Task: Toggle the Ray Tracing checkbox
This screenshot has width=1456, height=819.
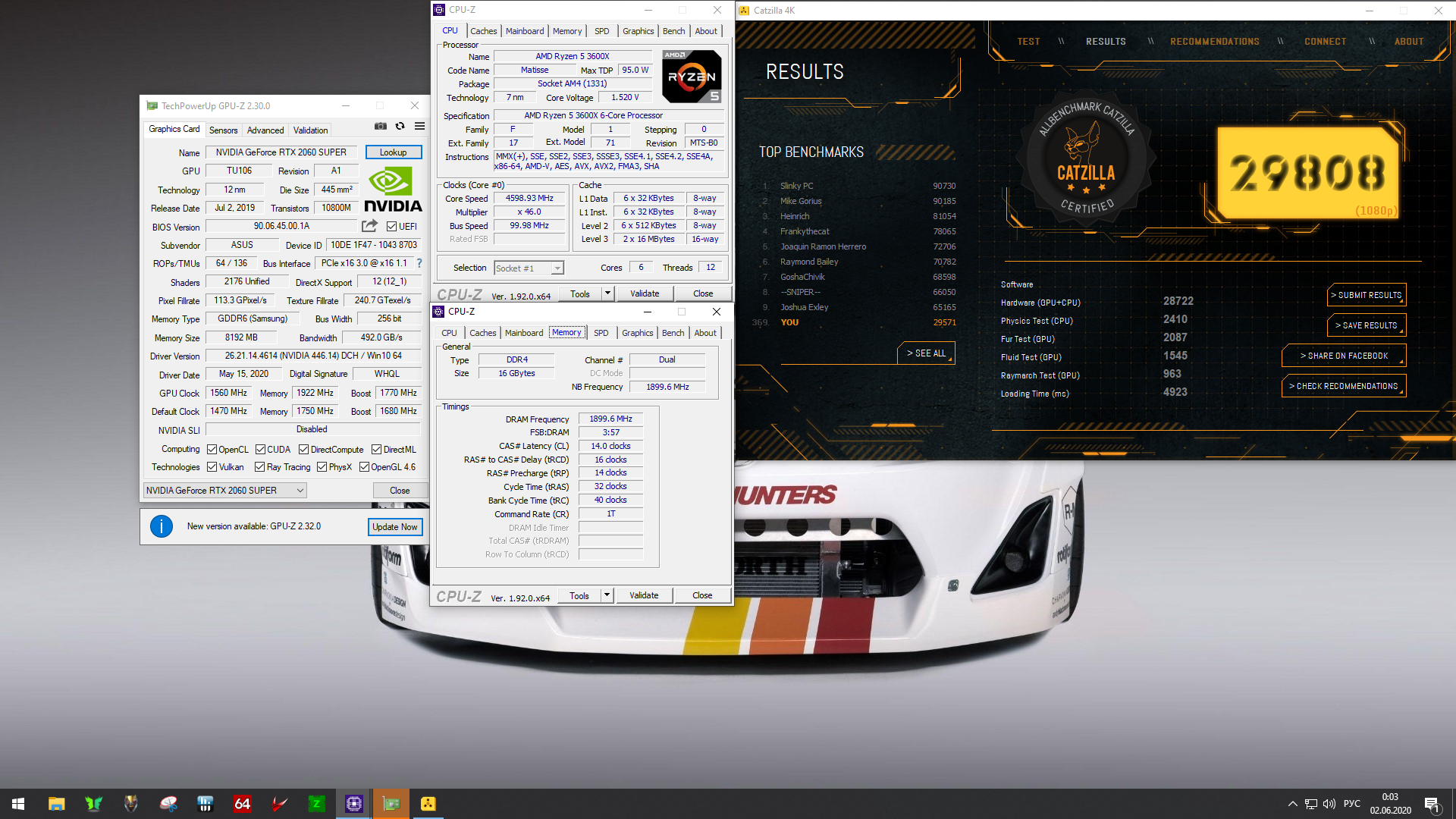Action: (x=259, y=467)
